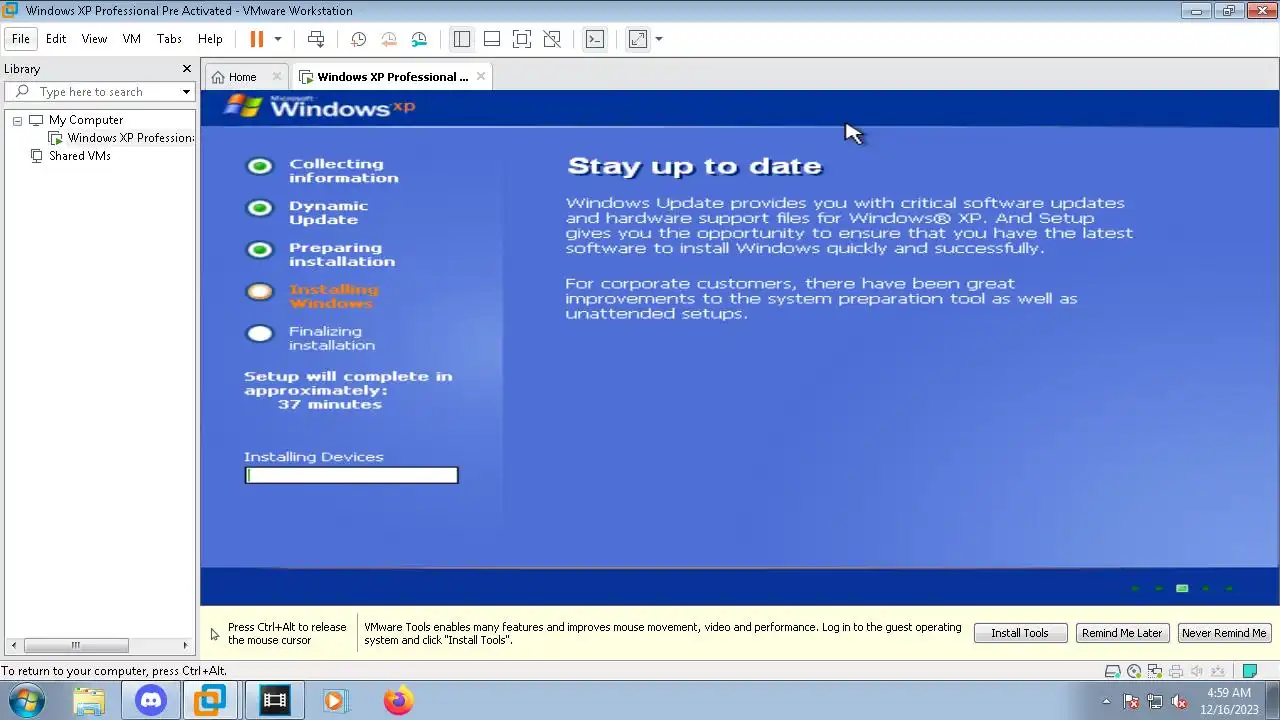Show hidden system tray icons
1280x720 pixels.
(x=1106, y=701)
